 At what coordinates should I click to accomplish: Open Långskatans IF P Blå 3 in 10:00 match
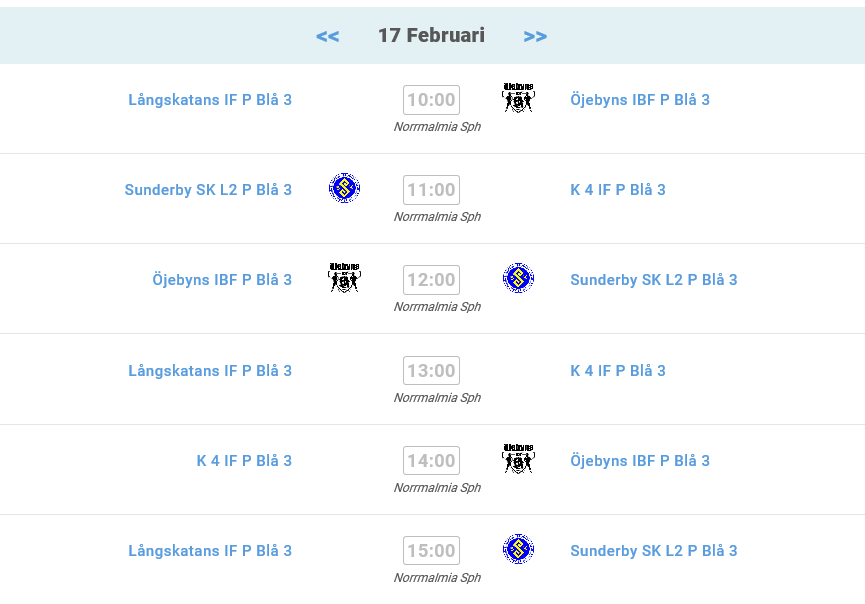coord(210,100)
